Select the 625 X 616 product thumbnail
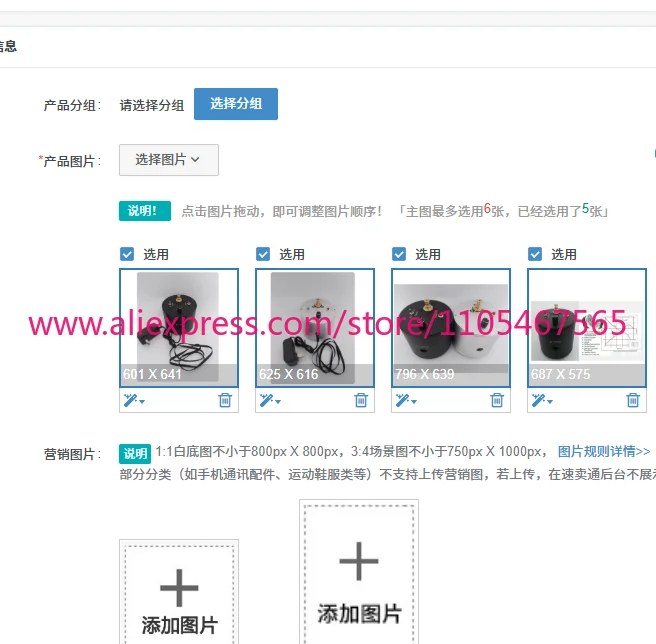The height and width of the screenshot is (644, 656). (315, 328)
